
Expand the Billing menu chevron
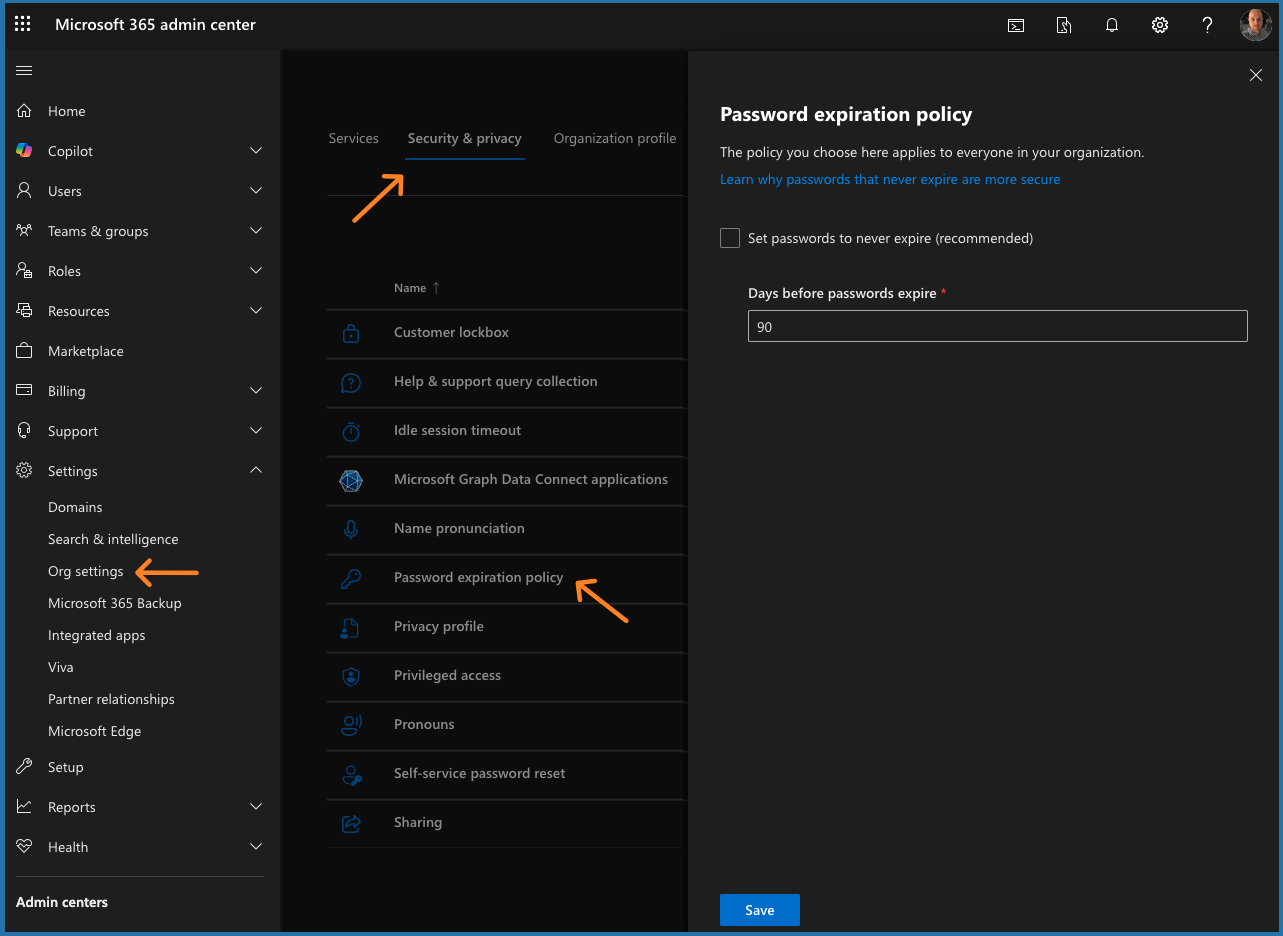pyautogui.click(x=256, y=391)
